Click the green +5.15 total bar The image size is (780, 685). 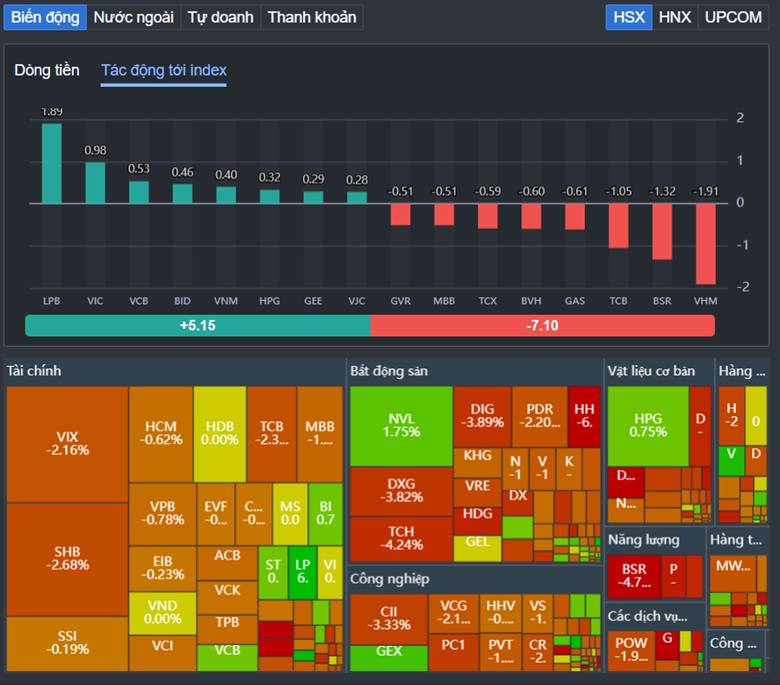(197, 326)
